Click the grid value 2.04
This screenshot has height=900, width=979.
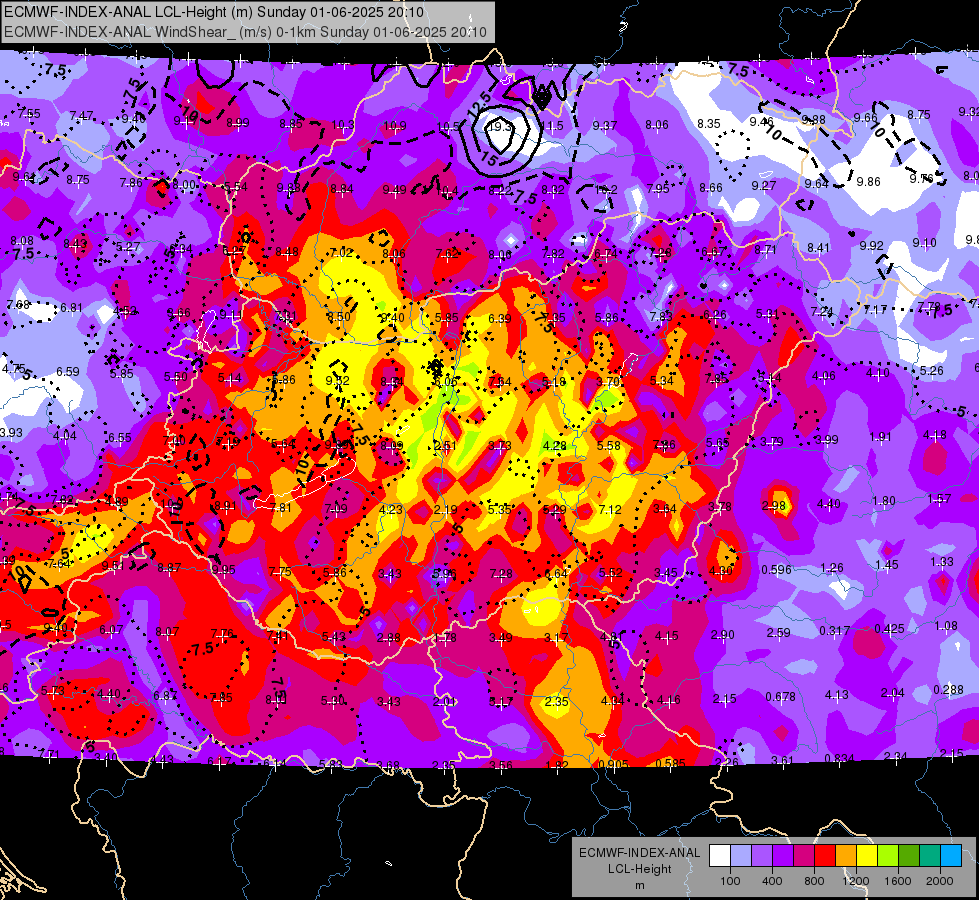coord(893,693)
